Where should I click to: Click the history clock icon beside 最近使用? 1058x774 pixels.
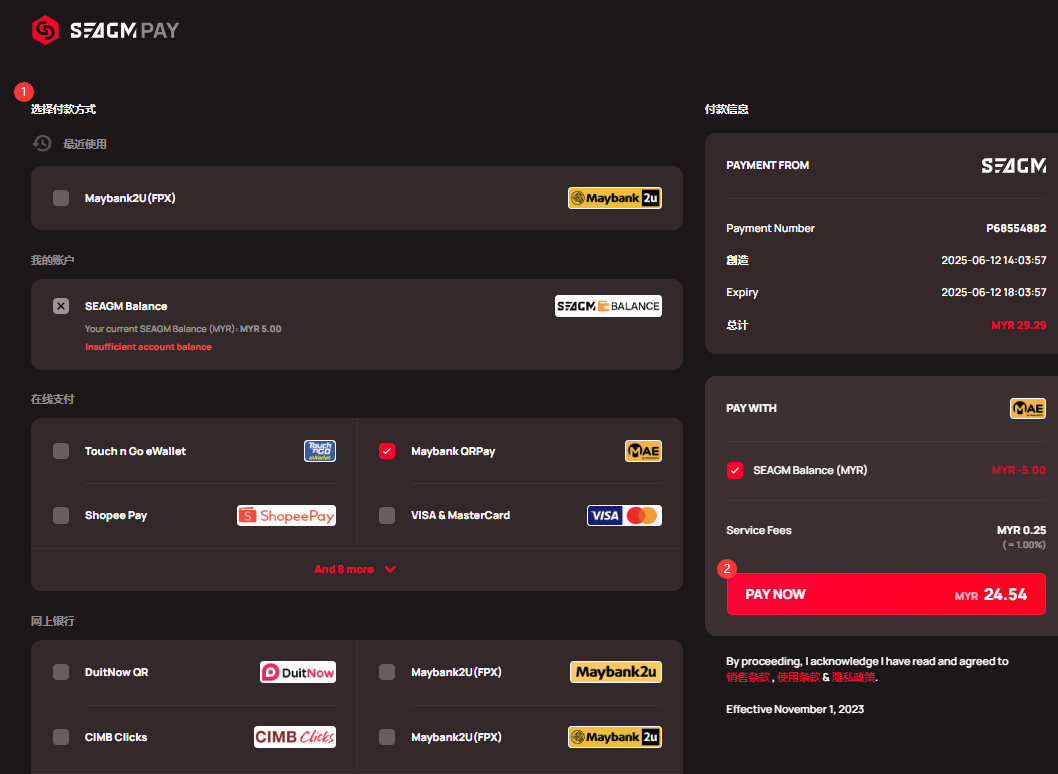point(42,143)
